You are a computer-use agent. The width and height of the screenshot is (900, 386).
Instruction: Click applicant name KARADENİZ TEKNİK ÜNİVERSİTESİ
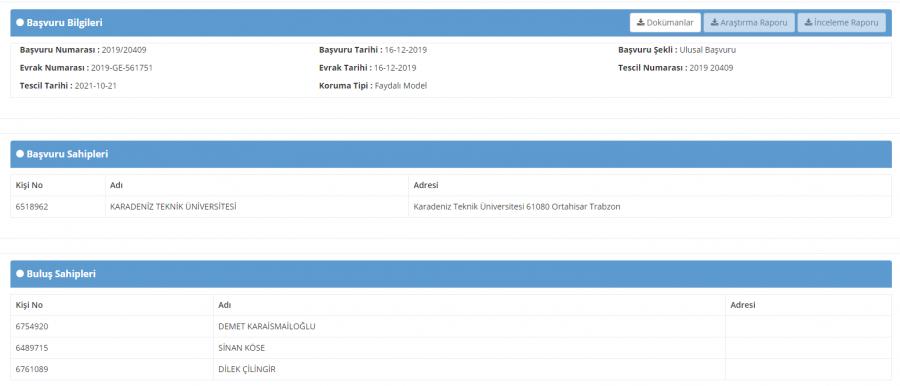coord(173,207)
